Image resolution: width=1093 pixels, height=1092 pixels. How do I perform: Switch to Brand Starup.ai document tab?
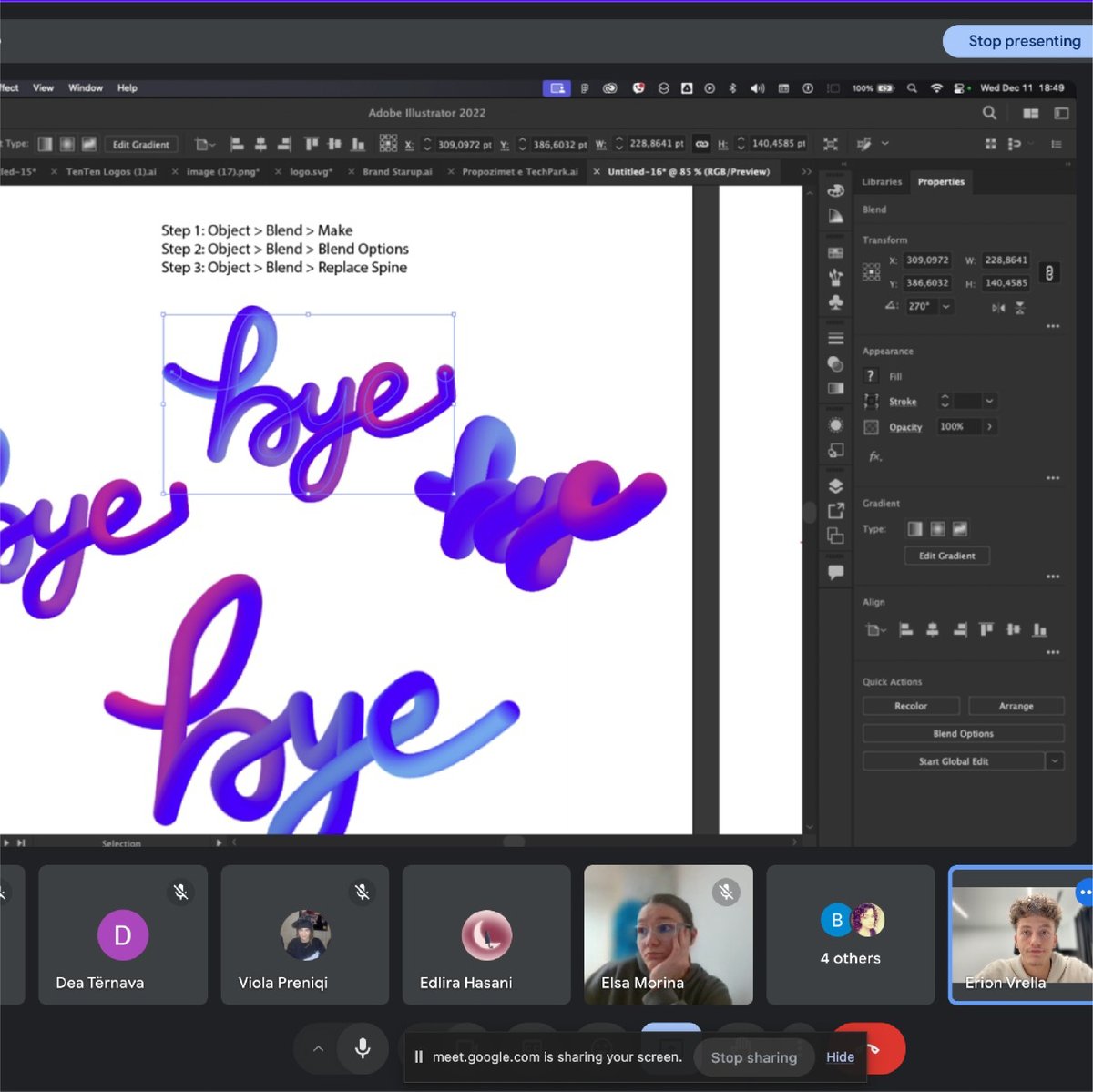point(397,171)
